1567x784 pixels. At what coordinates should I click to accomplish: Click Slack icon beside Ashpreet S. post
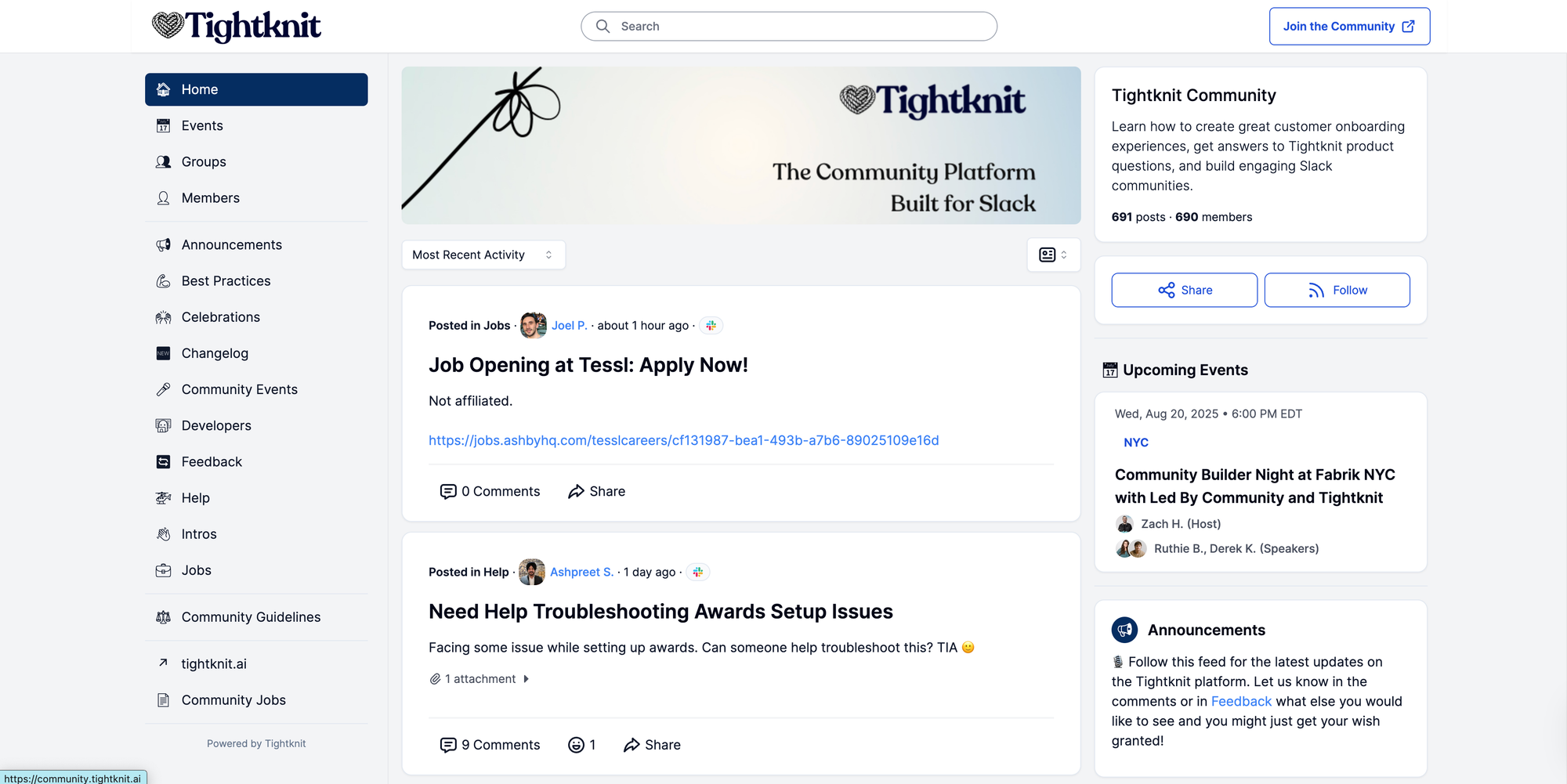click(697, 573)
